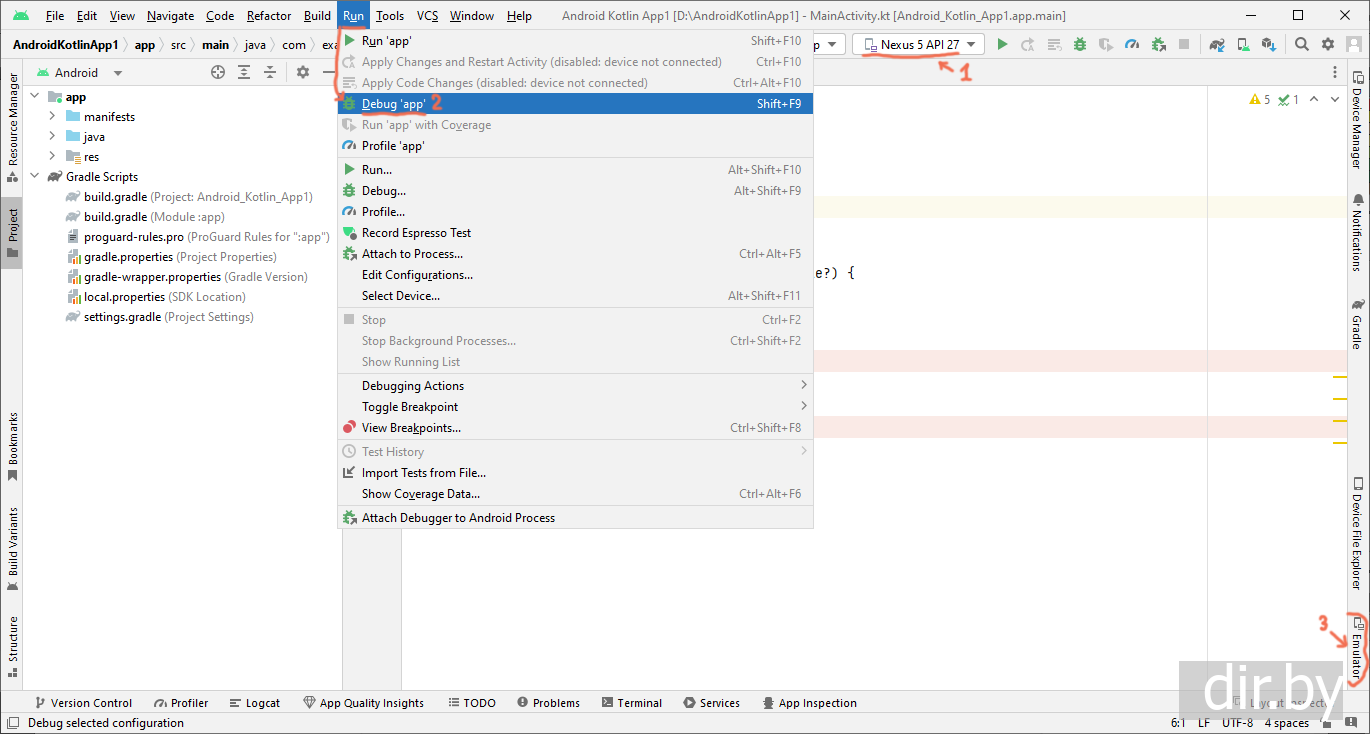1370x734 pixels.
Task: Choose Edit Configurations... menu entry
Action: point(417,275)
